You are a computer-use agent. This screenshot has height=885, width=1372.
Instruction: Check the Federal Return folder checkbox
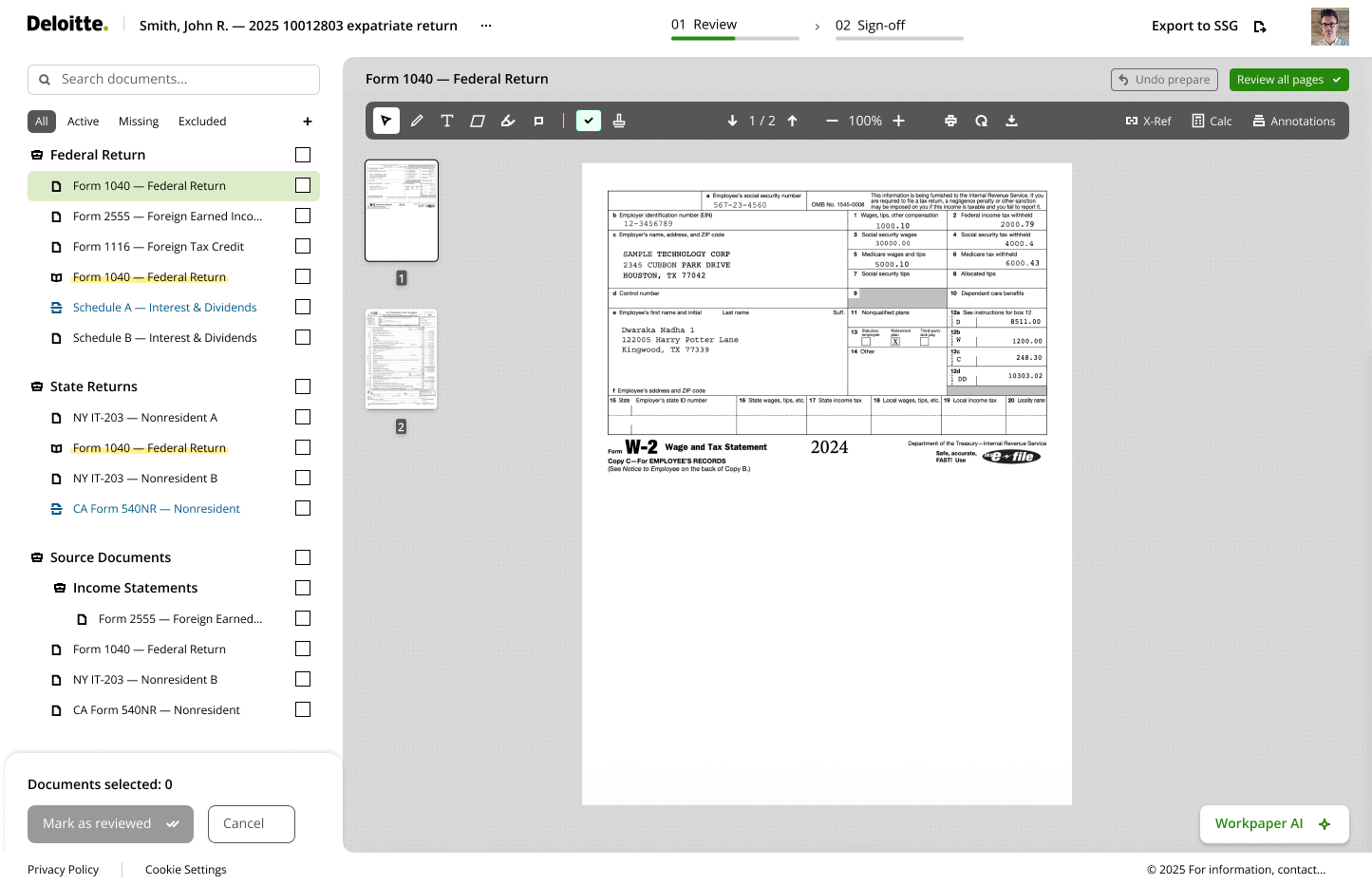pyautogui.click(x=303, y=155)
